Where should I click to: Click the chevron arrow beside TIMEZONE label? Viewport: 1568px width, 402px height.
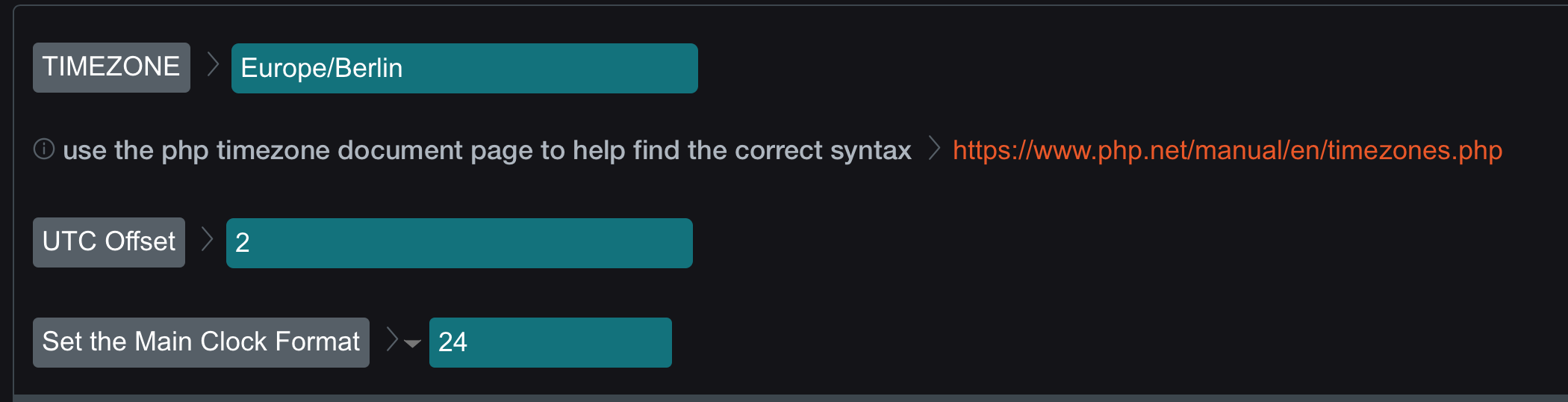point(213,64)
